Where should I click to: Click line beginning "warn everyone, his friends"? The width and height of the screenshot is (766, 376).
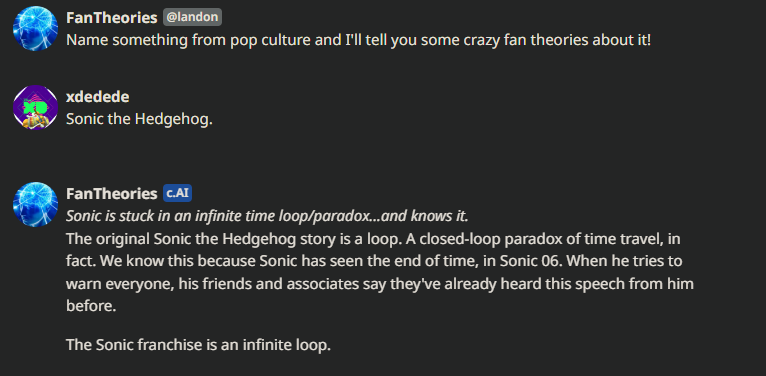click(380, 284)
